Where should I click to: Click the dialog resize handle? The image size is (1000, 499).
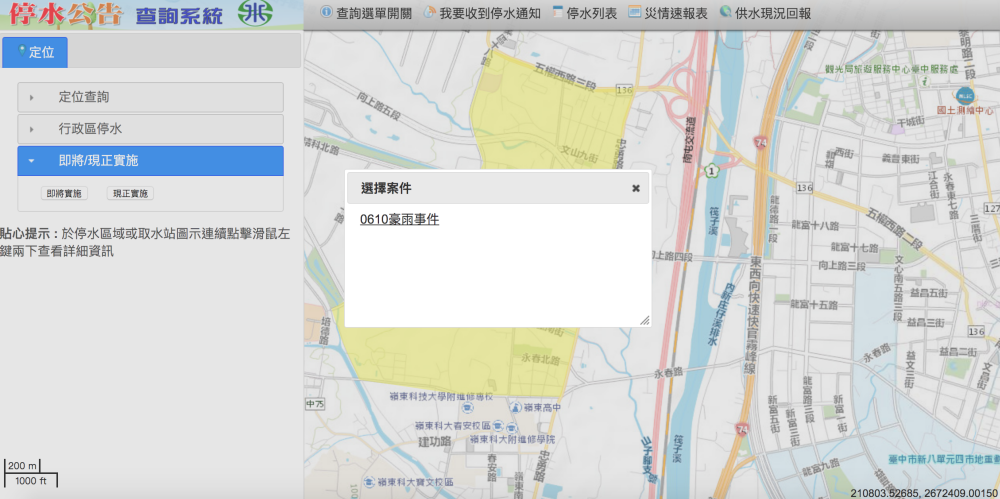tap(645, 320)
